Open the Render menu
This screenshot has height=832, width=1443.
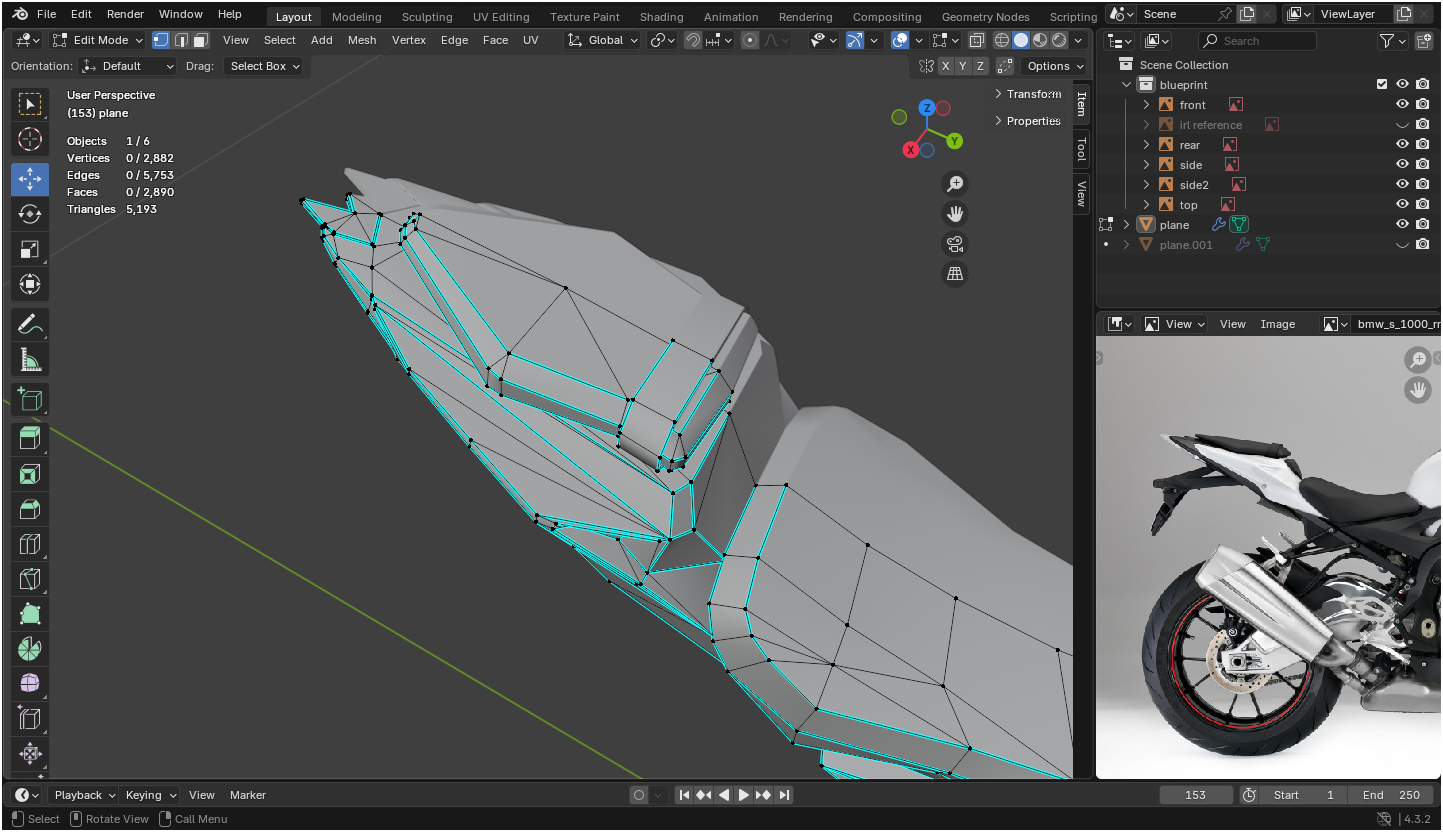125,14
